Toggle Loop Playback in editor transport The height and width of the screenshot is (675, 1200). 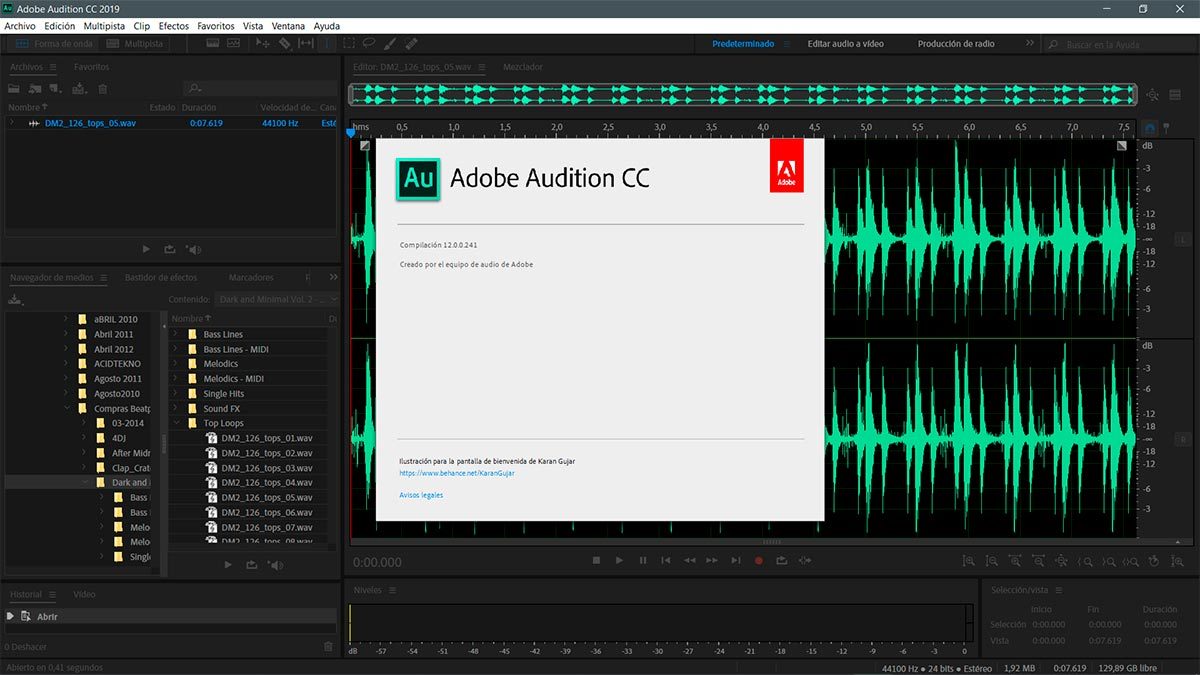[x=782, y=561]
